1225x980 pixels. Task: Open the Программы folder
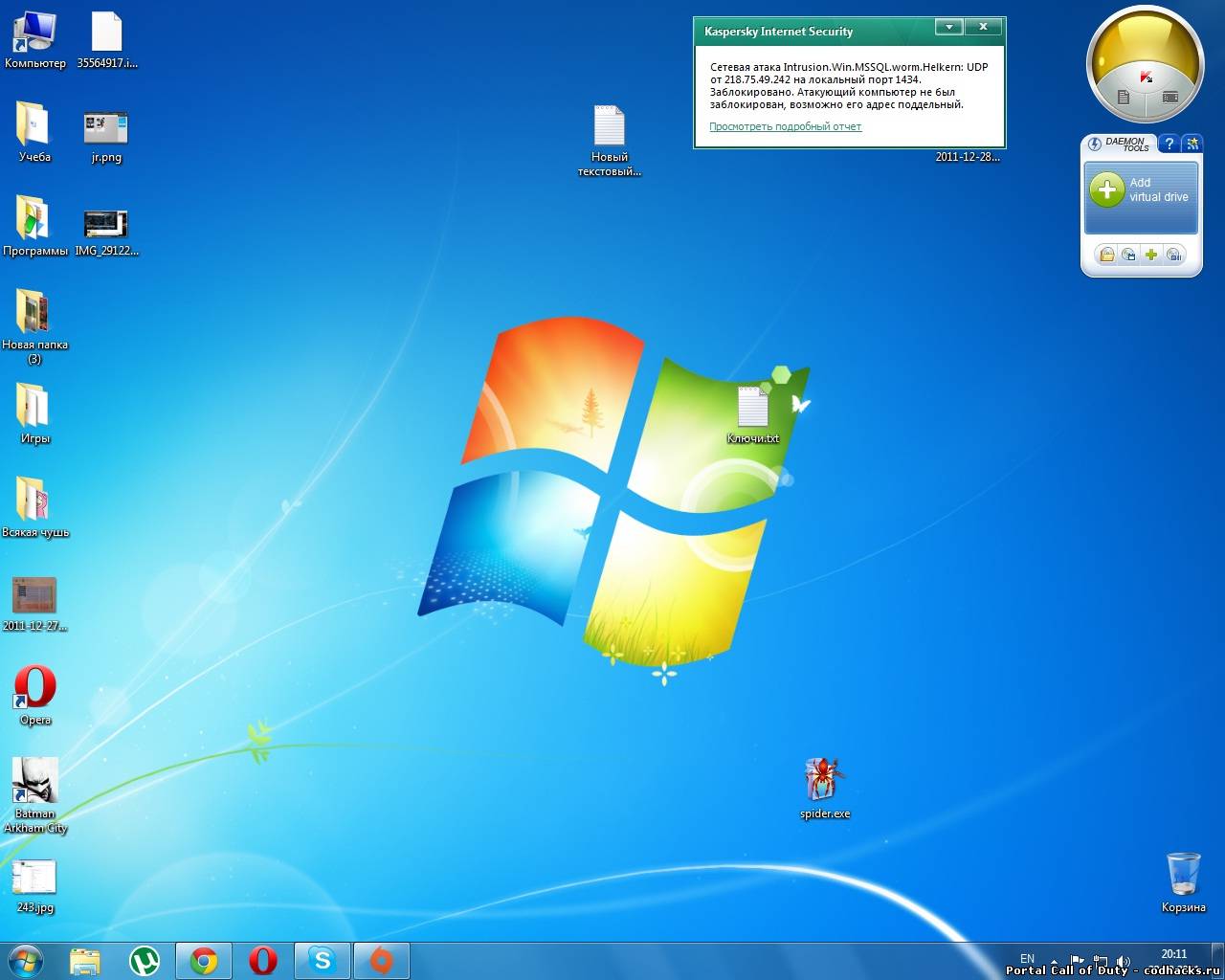[34, 227]
